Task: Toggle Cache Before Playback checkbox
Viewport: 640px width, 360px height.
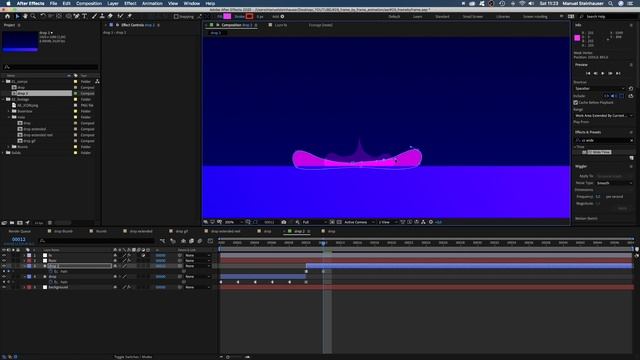Action: point(576,102)
